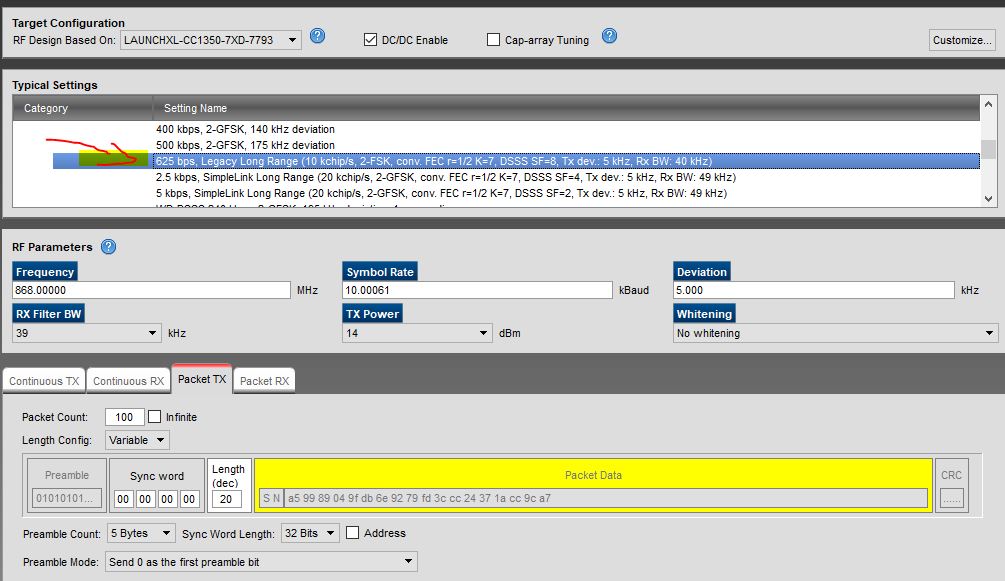
Task: Click the Deviation input field
Action: pos(813,290)
